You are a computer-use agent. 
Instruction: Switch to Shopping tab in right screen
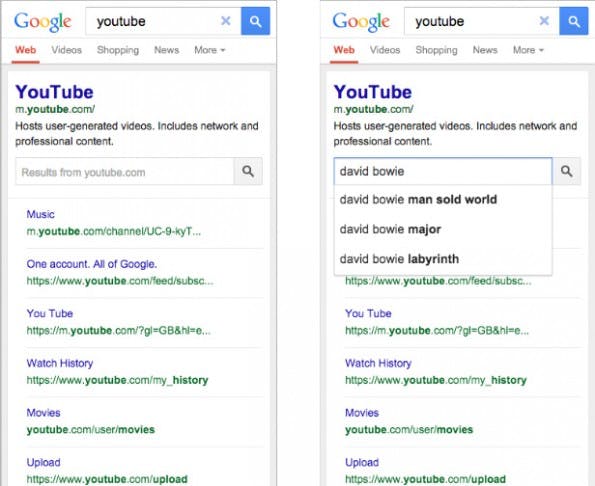coord(436,50)
